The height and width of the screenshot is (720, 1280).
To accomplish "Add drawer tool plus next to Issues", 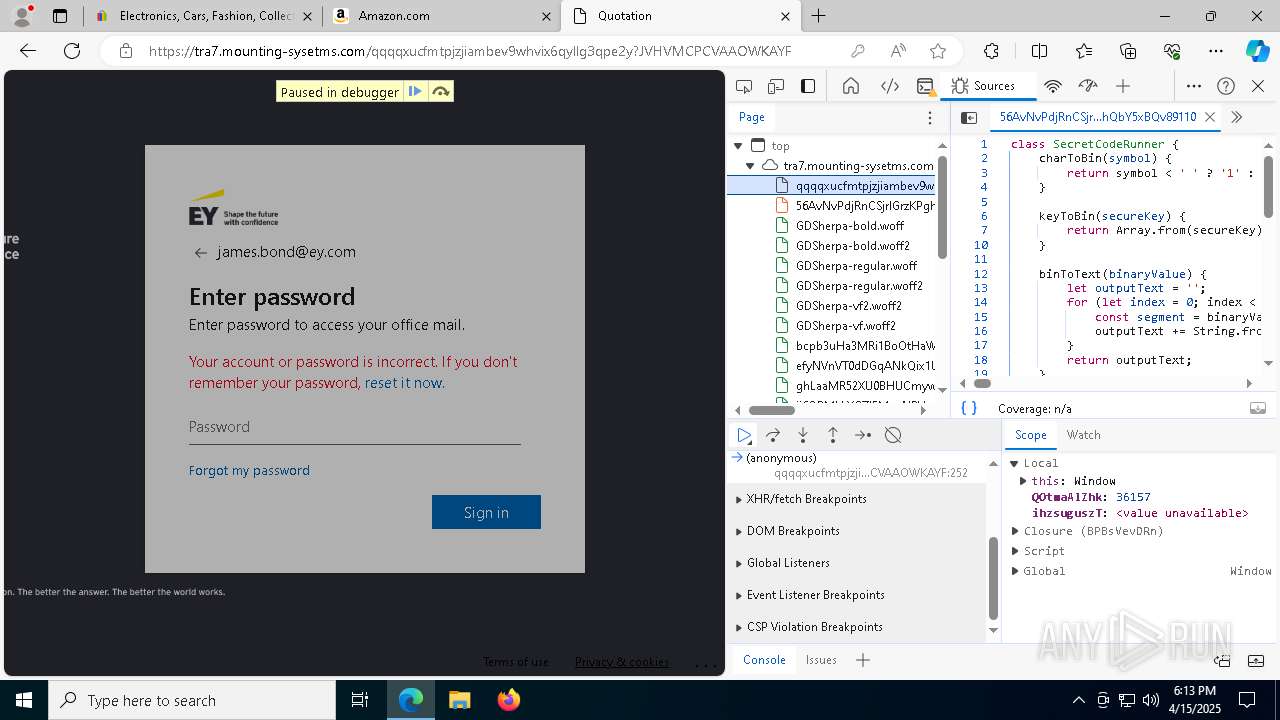I will [863, 660].
